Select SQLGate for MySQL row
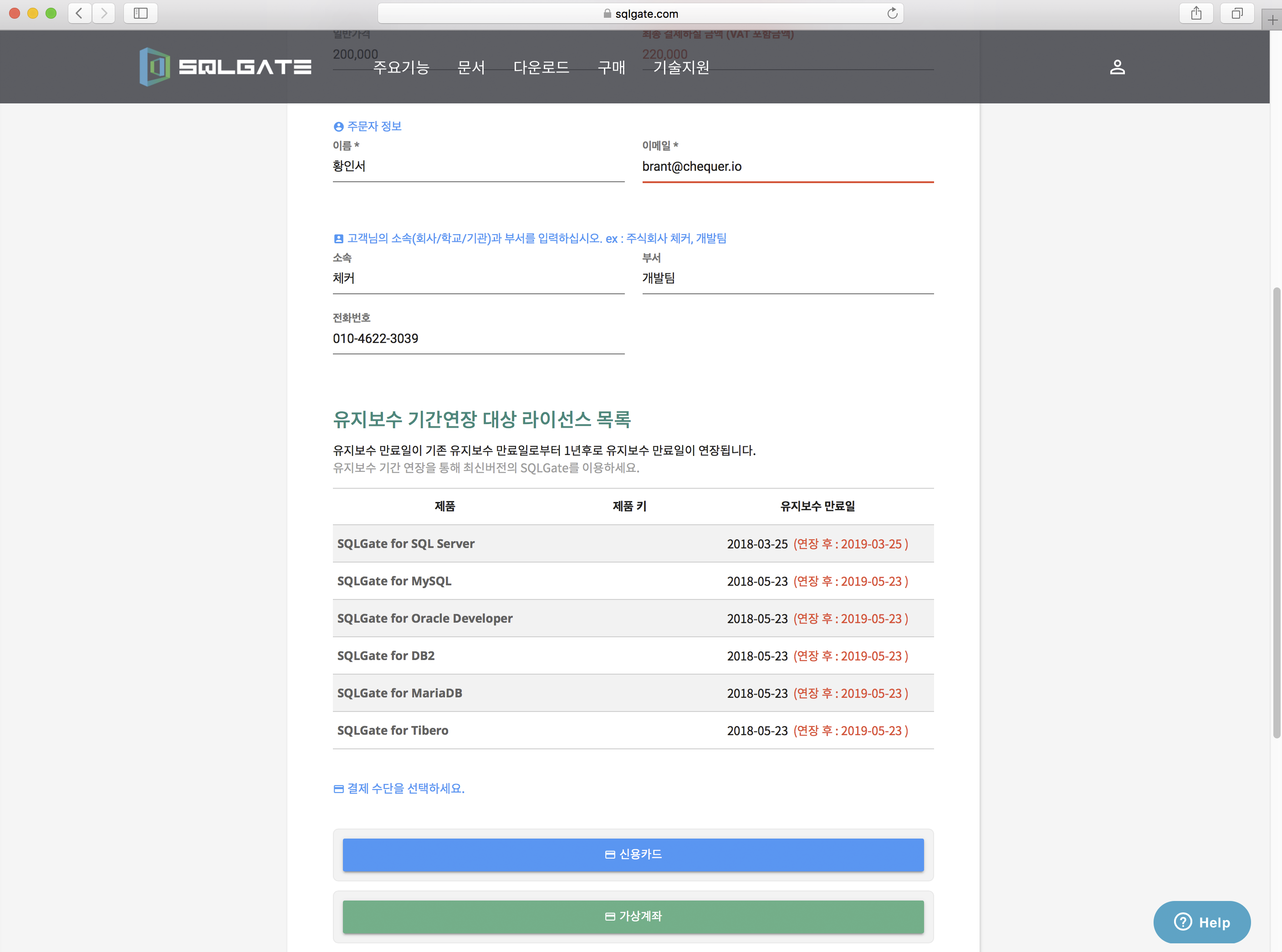 point(633,581)
